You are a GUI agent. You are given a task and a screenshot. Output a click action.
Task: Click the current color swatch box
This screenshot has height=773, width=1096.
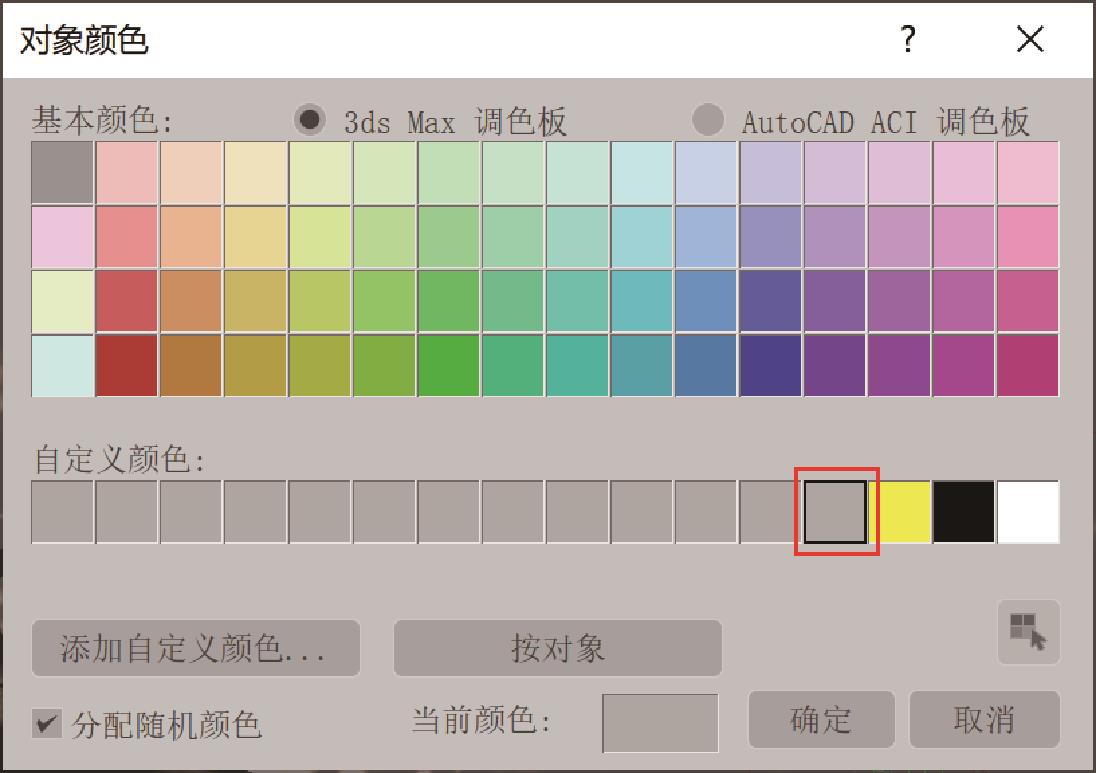coord(660,722)
